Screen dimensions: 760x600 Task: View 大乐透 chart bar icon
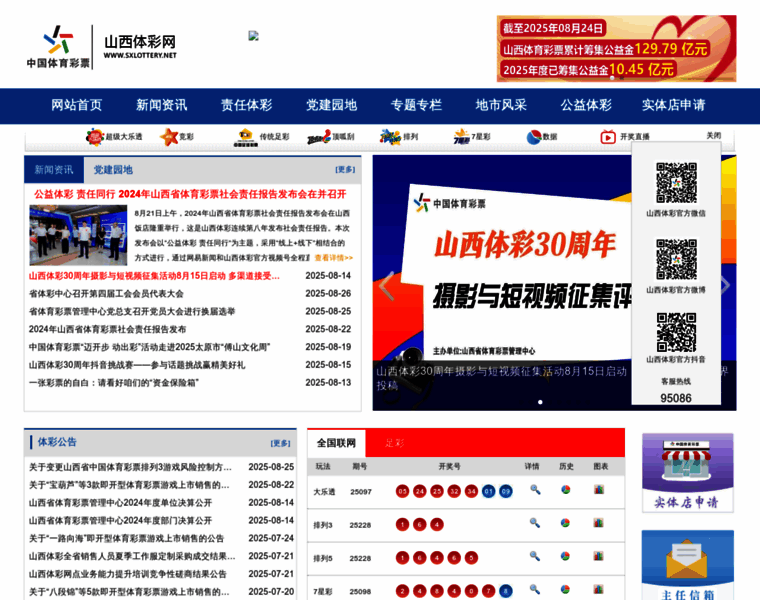coord(599,489)
